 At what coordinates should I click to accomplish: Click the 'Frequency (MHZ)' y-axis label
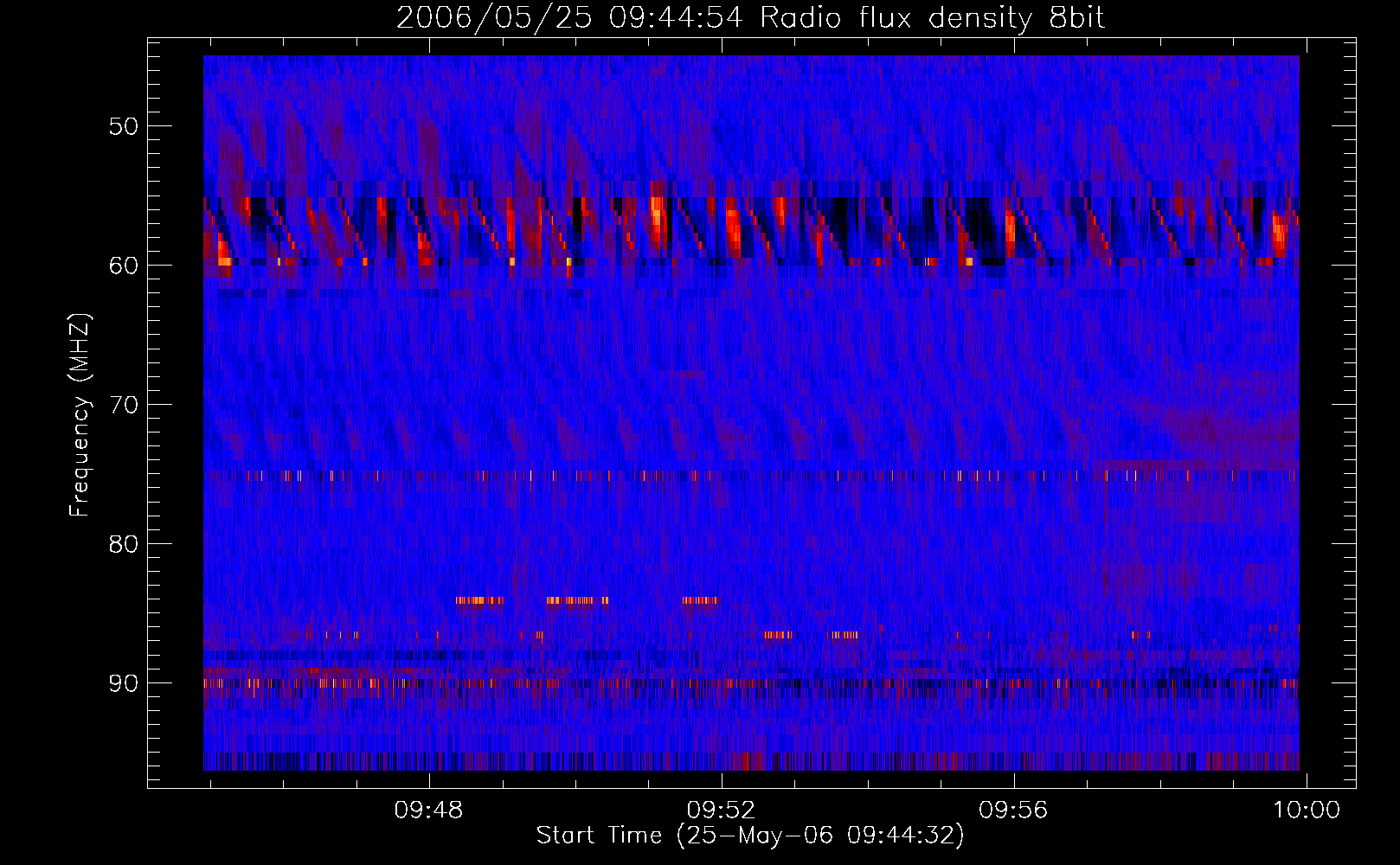click(80, 416)
